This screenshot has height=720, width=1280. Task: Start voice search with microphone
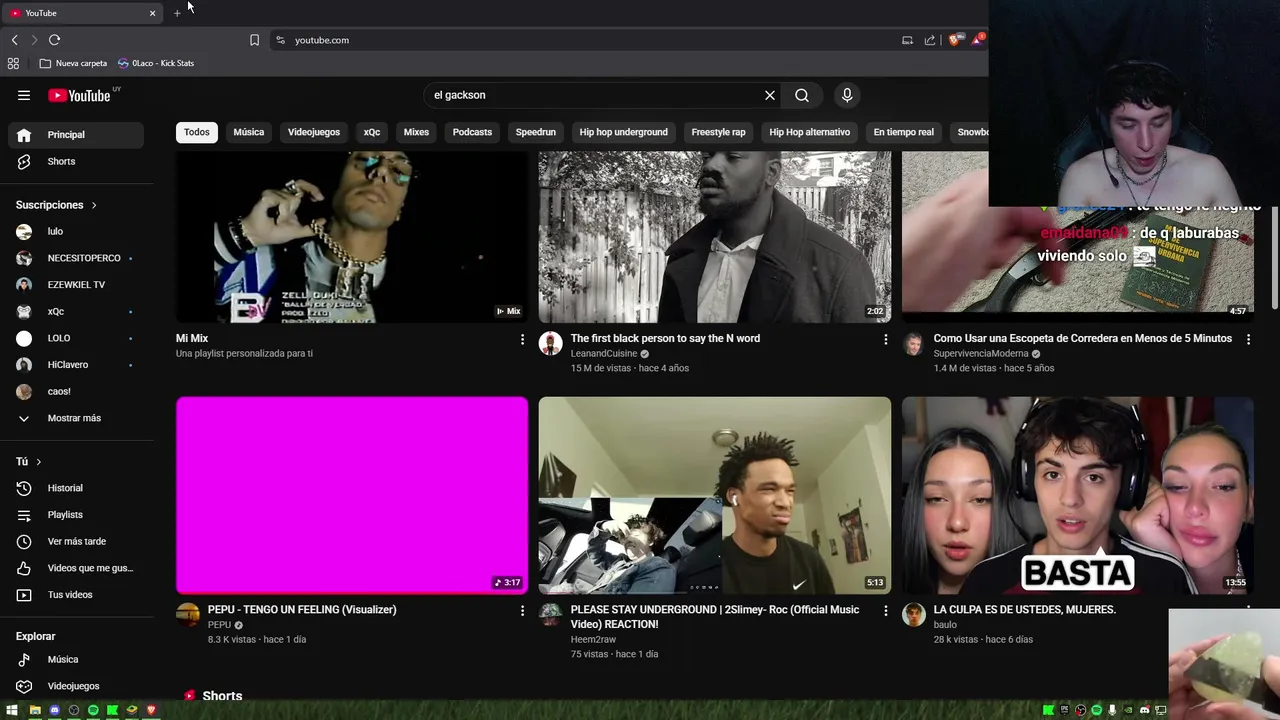click(847, 95)
